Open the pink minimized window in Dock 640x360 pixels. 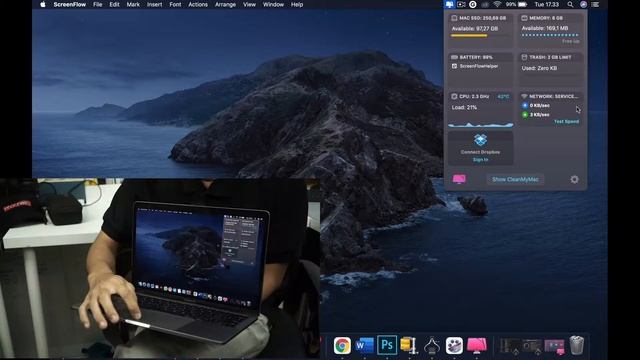tap(554, 346)
